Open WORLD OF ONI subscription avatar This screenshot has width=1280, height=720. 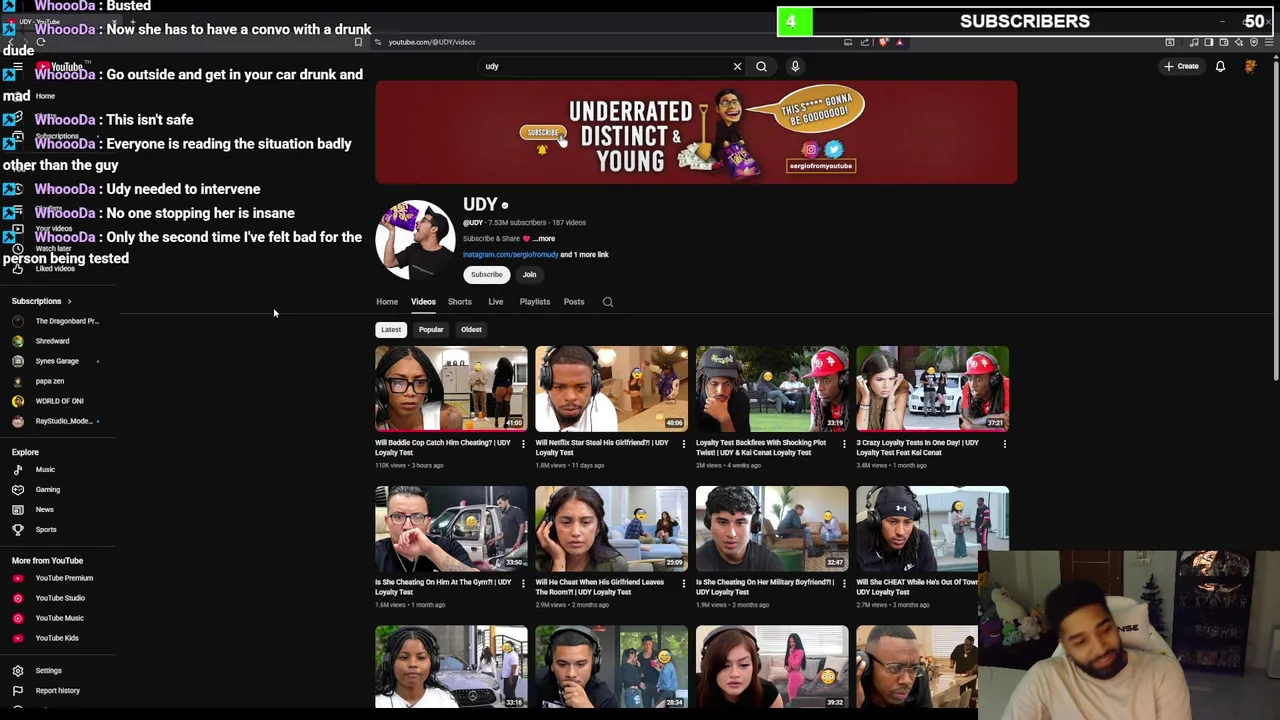point(17,401)
